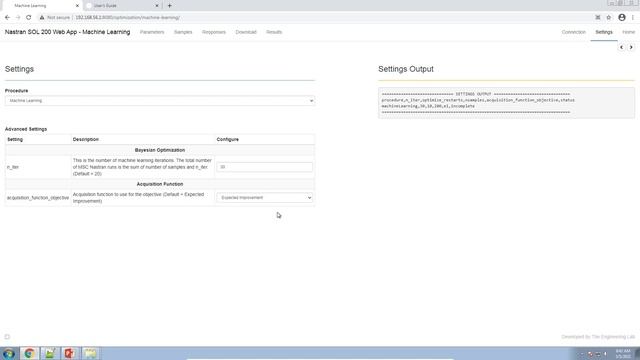Open the folder icon in the taskbar
Image resolution: width=640 pixels, height=360 pixels.
click(90, 353)
